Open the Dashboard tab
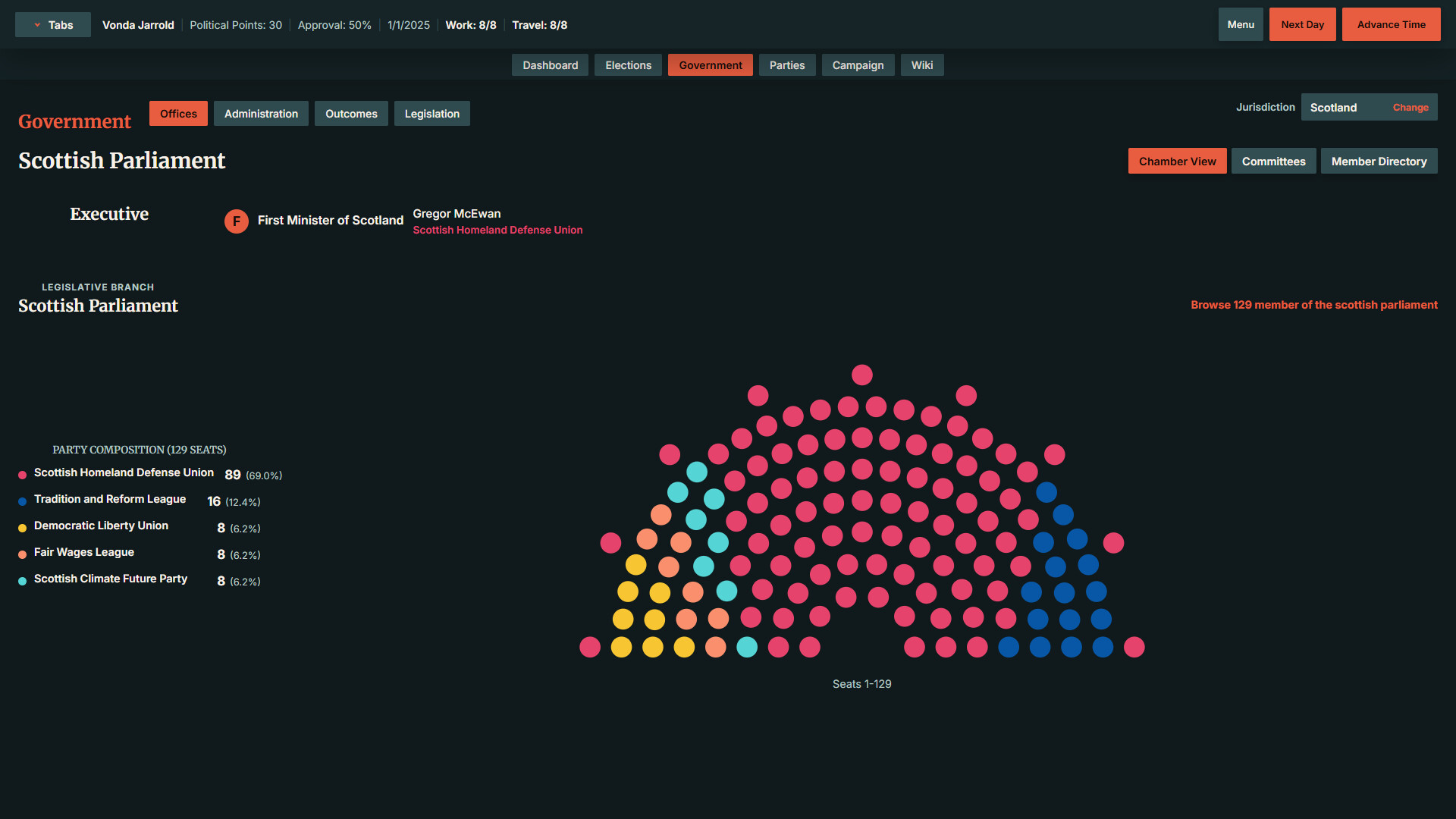 point(551,65)
